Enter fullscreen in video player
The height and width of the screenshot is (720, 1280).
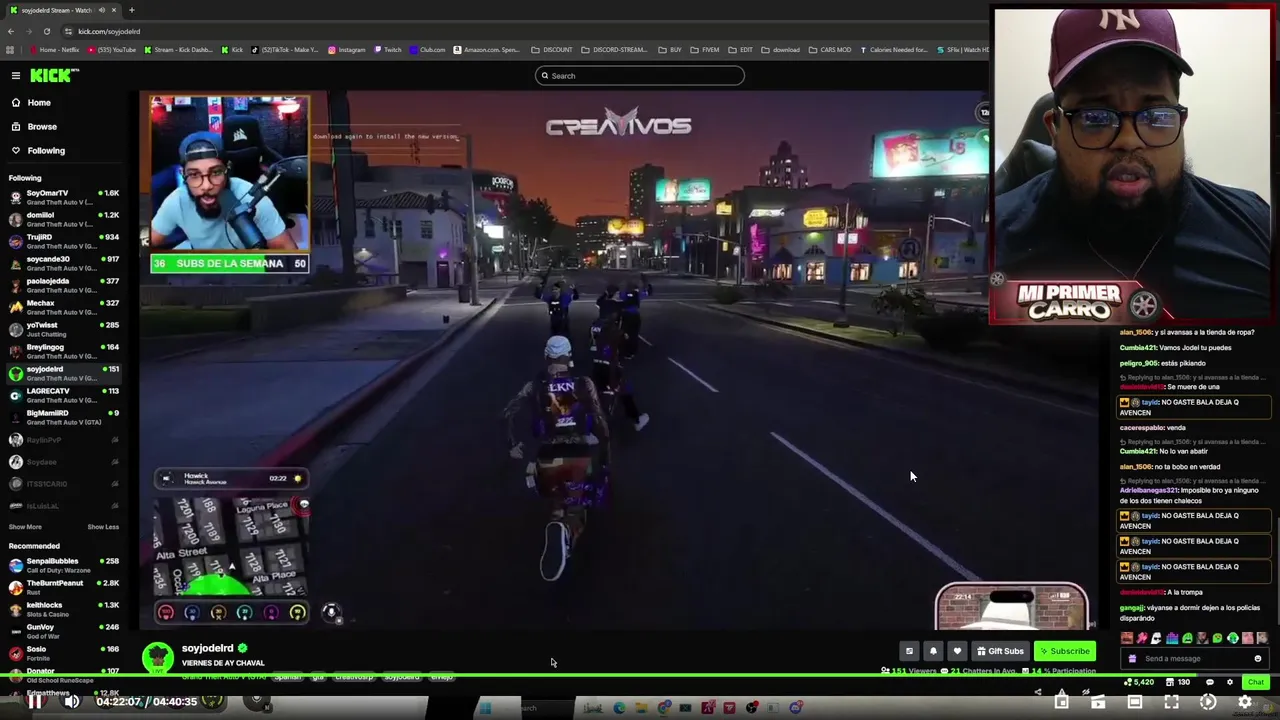[1171, 702]
